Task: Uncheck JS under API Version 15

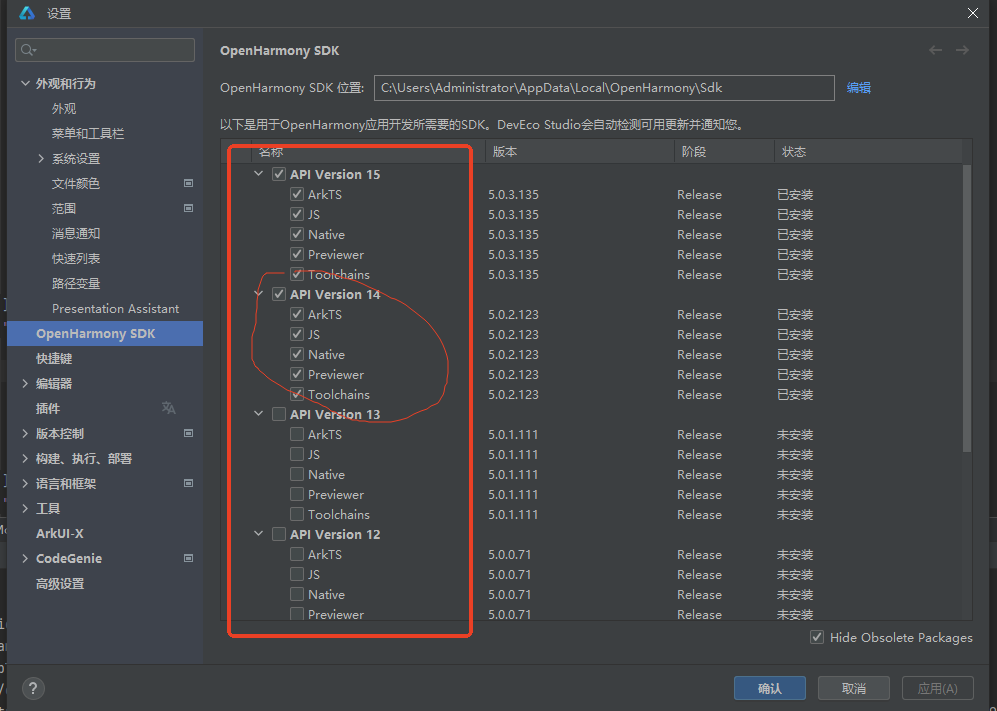Action: pos(297,214)
